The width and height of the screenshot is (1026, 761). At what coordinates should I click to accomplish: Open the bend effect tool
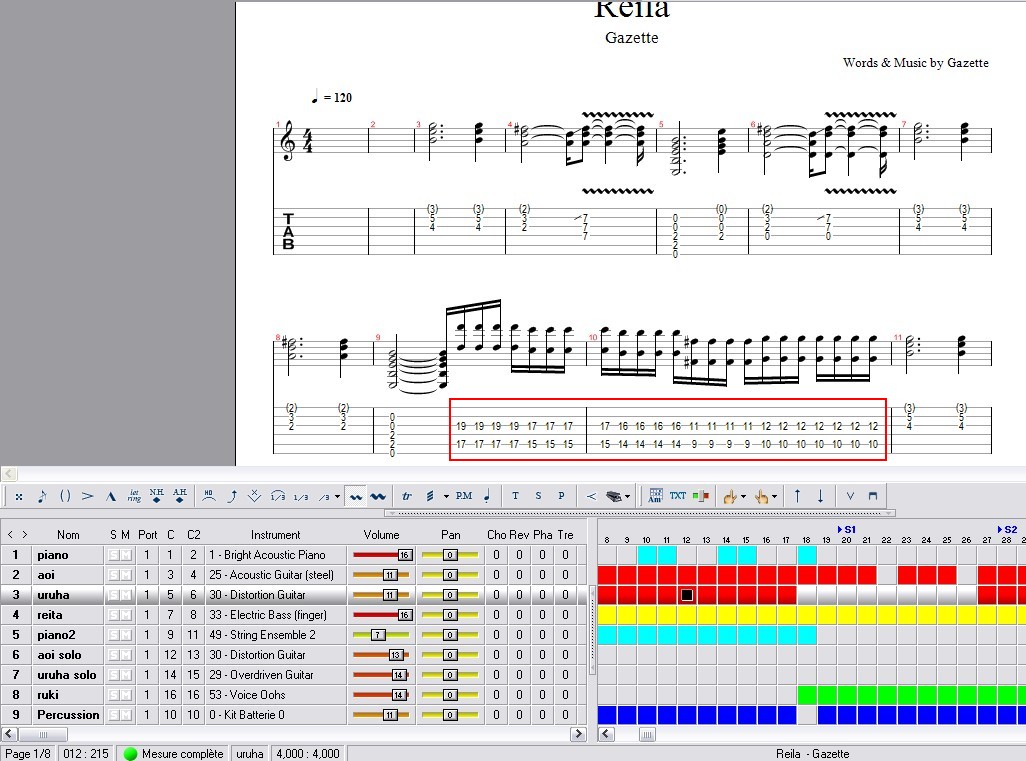(232, 497)
